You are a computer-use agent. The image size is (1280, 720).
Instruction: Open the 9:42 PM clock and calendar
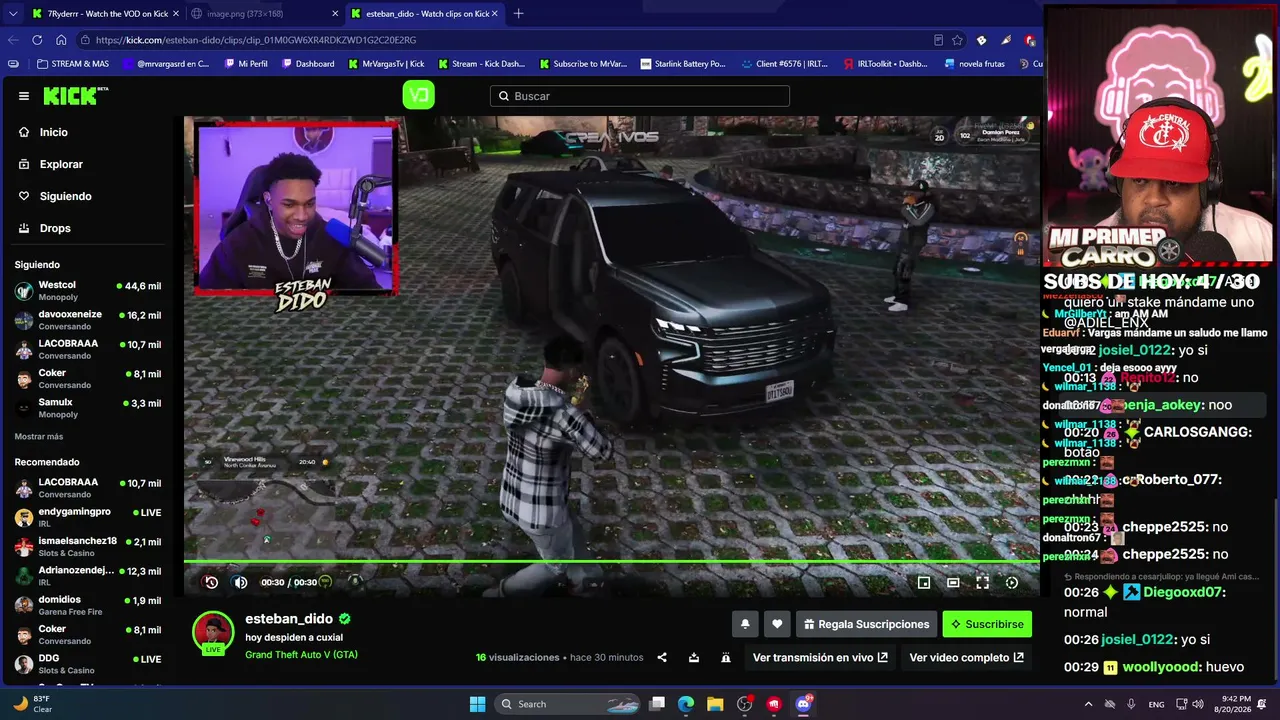click(x=1232, y=704)
